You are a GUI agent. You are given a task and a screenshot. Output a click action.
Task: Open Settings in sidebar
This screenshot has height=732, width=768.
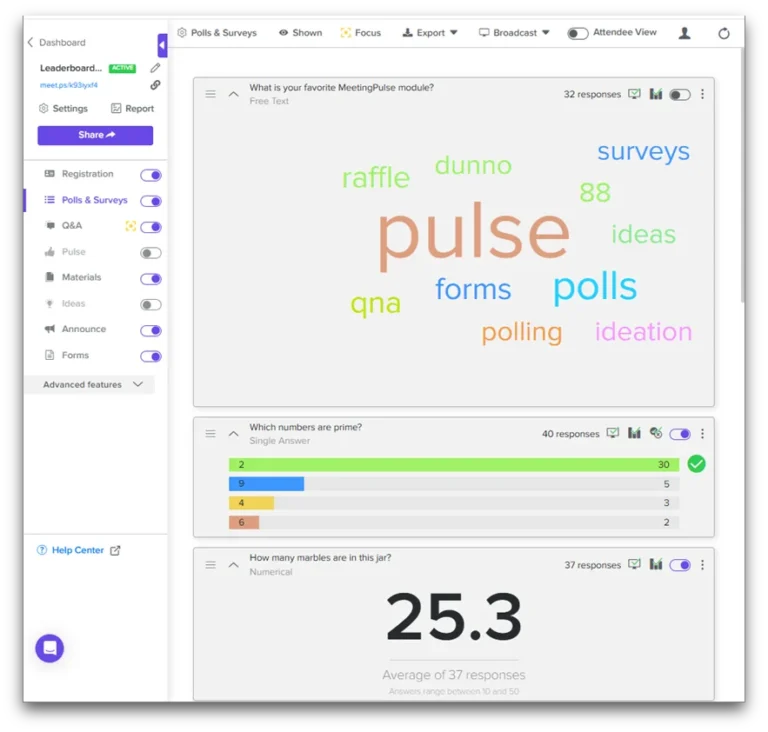(x=63, y=108)
